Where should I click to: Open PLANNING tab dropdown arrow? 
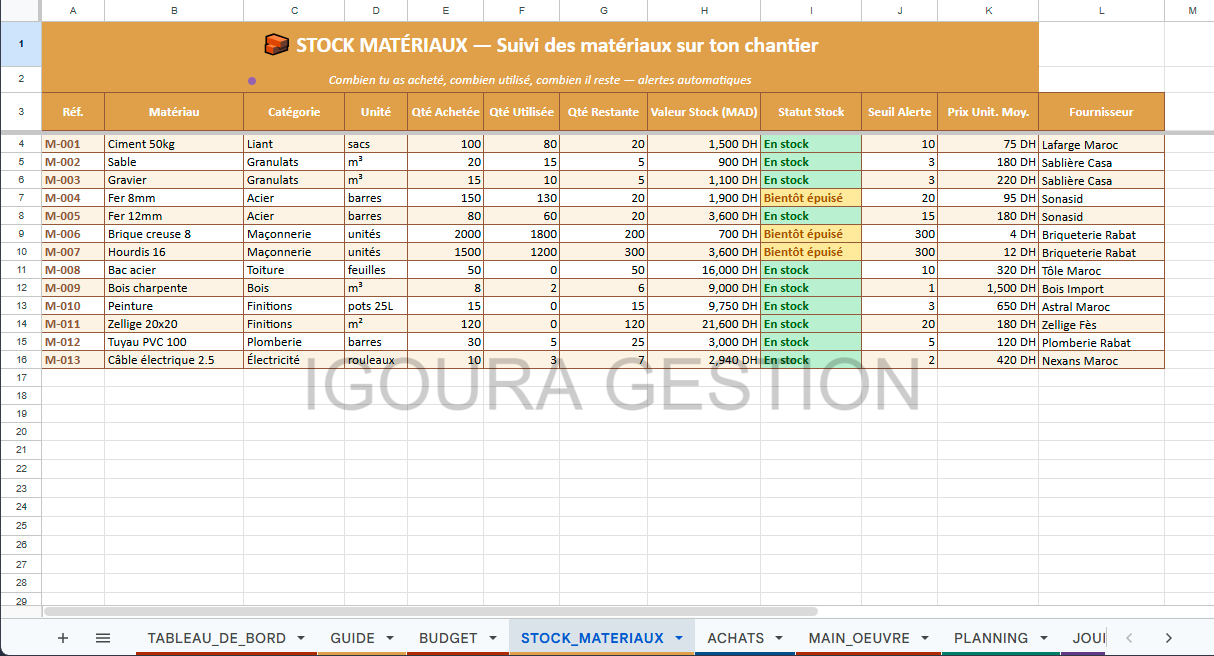pos(1044,638)
